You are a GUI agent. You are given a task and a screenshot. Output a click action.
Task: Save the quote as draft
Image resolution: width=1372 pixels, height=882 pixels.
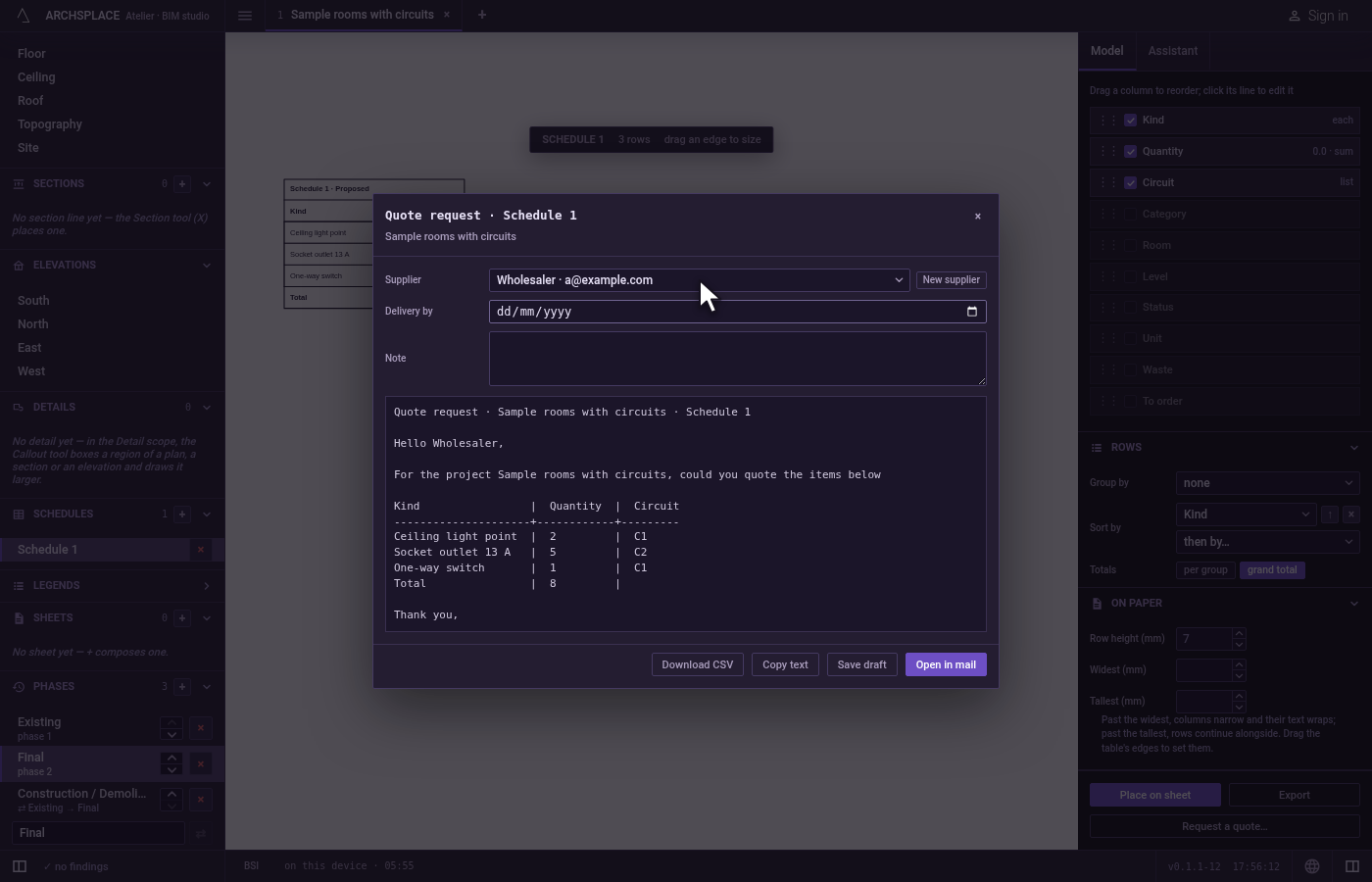coord(862,664)
